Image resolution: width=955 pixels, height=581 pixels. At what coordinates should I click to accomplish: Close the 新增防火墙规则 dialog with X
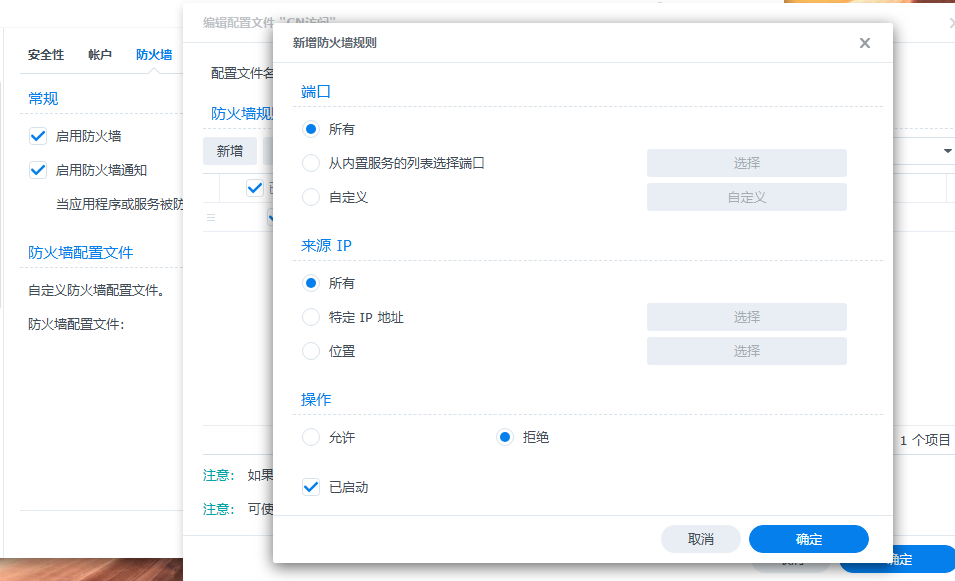tap(864, 43)
